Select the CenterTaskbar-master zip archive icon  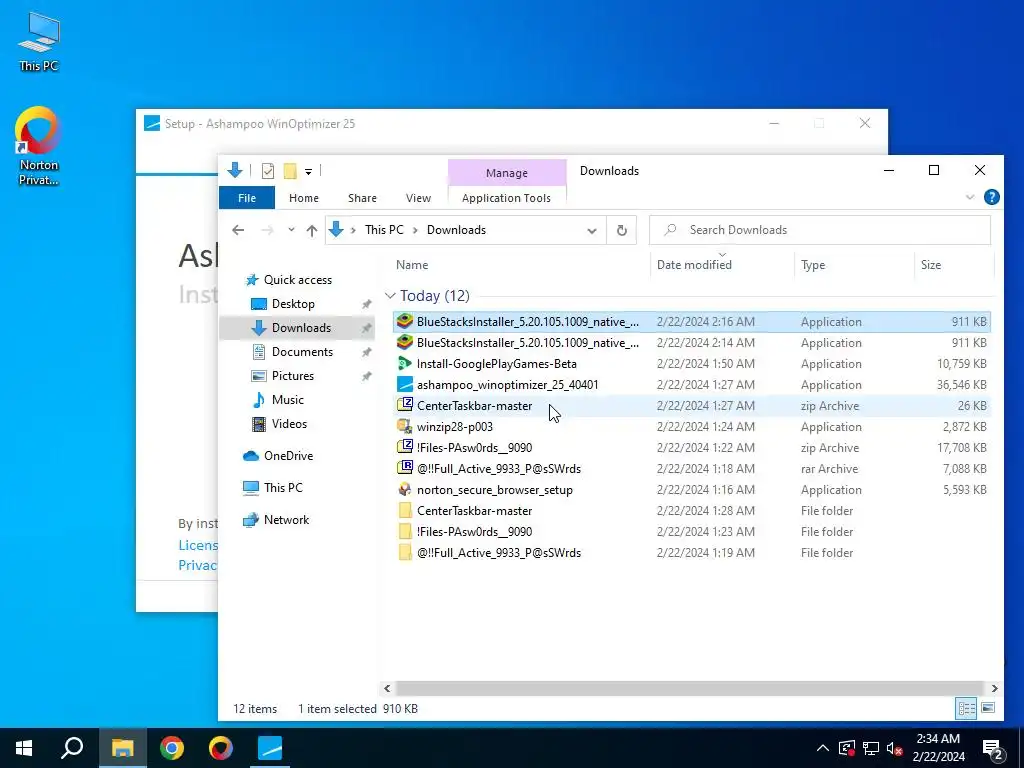click(405, 406)
